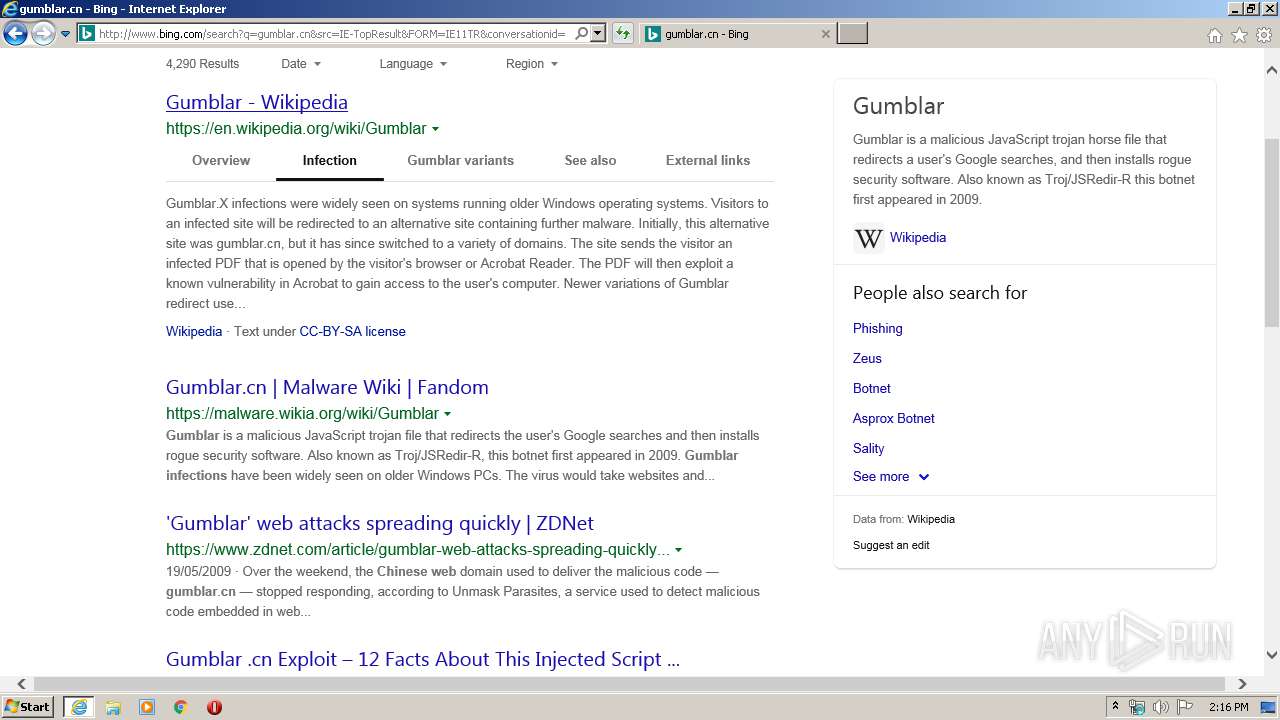Expand the malware.wikia.org URL arrow

447,414
